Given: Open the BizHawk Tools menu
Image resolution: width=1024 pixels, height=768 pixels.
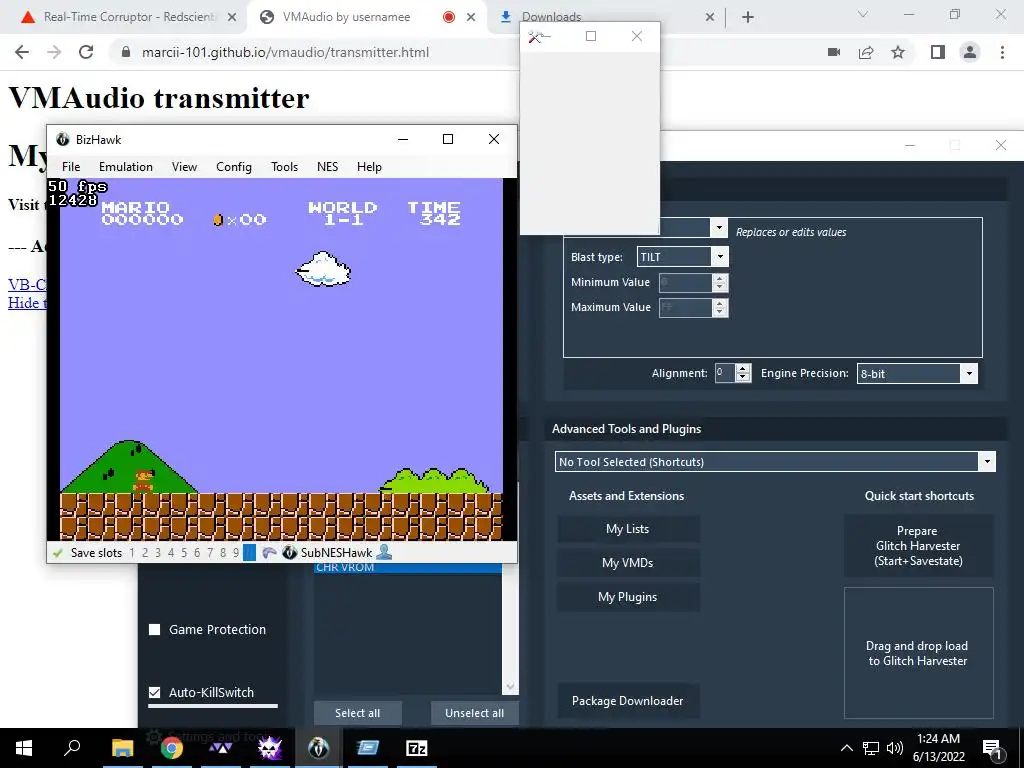Looking at the screenshot, I should coord(284,167).
